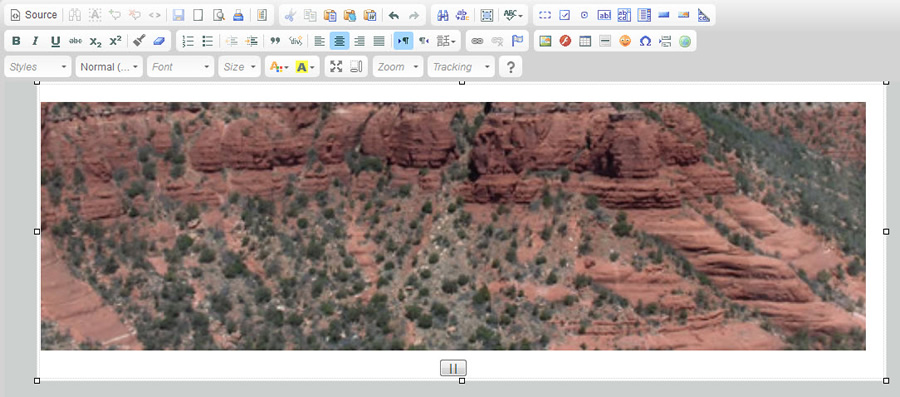This screenshot has width=900, height=397.
Task: Open the paragraph Format dropdown showing Normal
Action: tap(109, 67)
